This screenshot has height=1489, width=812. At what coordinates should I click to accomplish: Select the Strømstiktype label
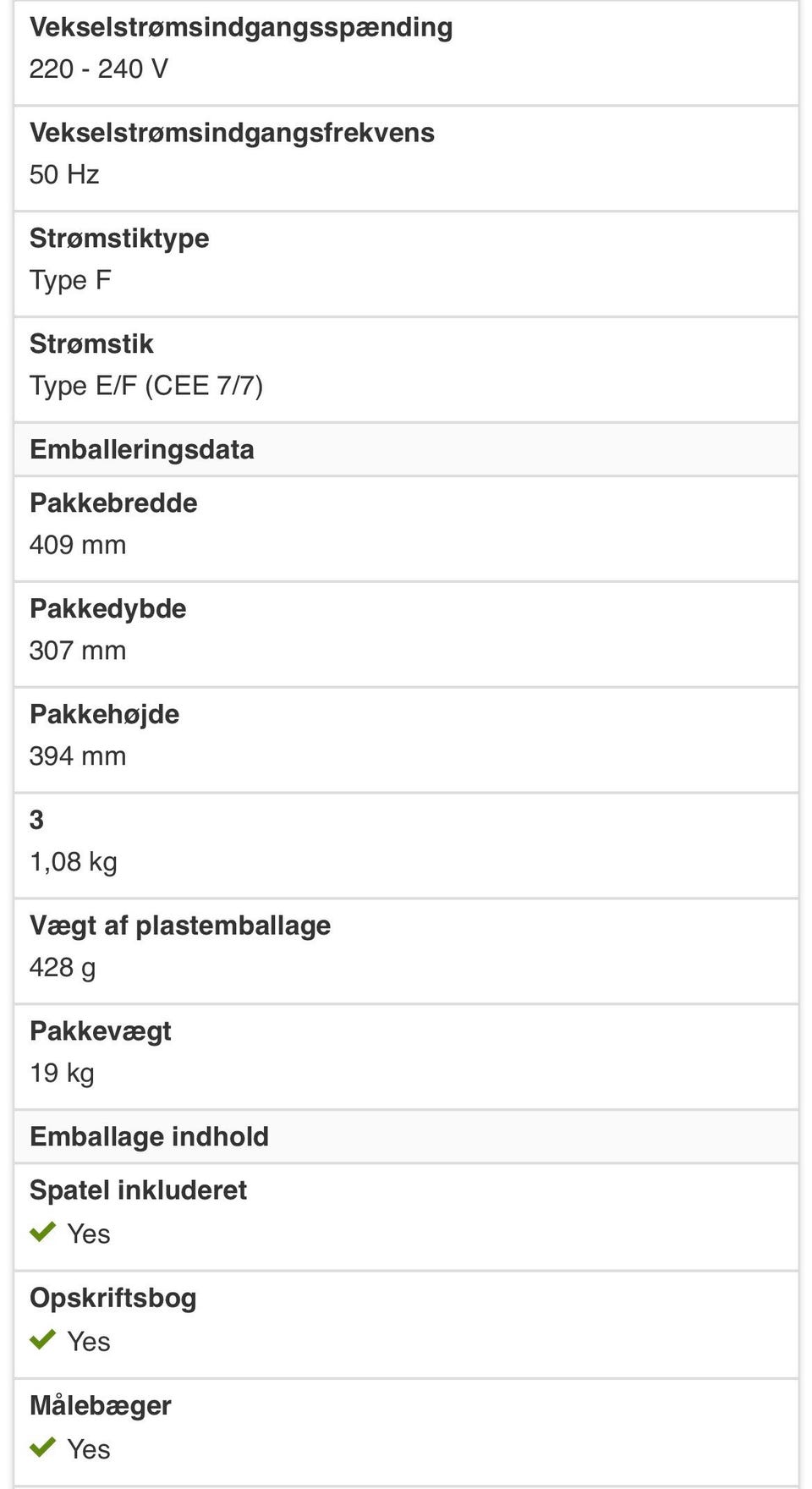119,239
